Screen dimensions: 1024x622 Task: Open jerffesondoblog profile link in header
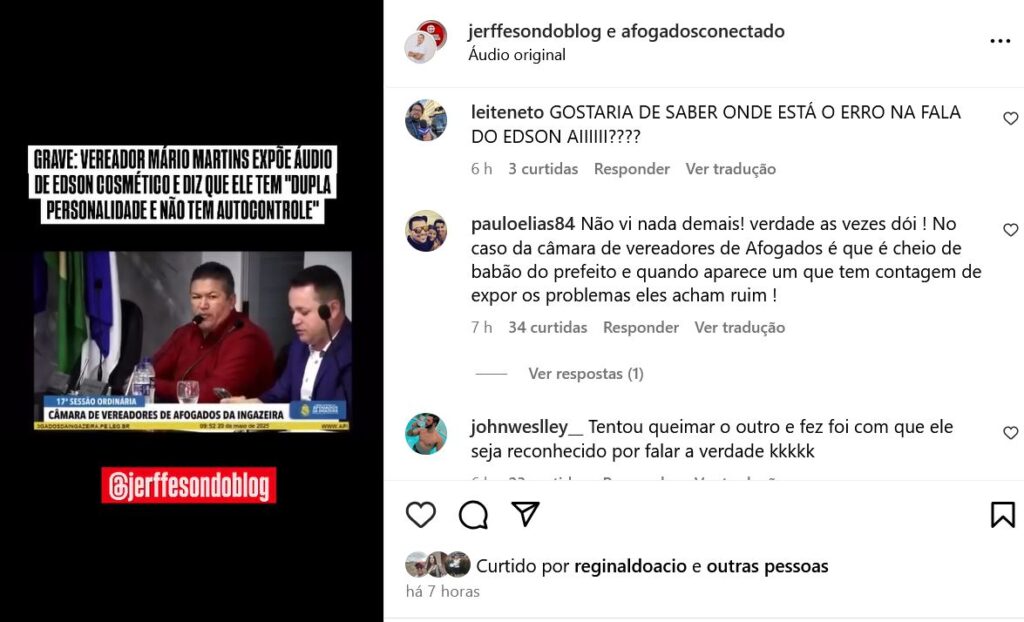pyautogui.click(x=534, y=31)
